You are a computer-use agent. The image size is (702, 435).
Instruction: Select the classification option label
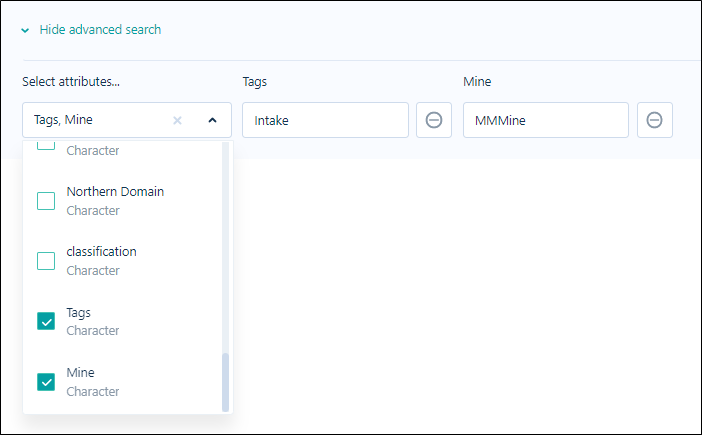(102, 252)
